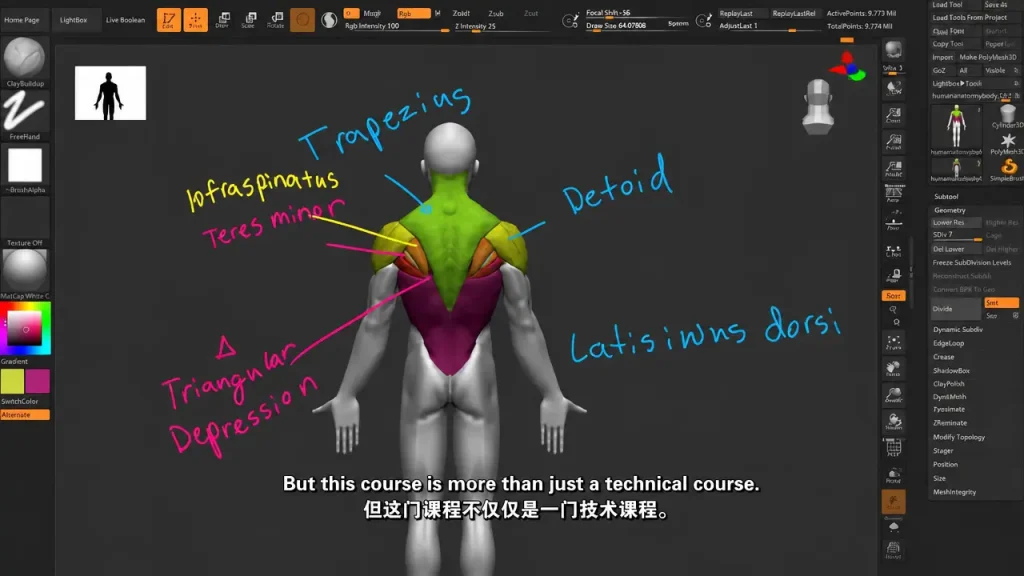Expand the Subtool section
Viewport: 1024px width, 576px height.
(x=946, y=197)
